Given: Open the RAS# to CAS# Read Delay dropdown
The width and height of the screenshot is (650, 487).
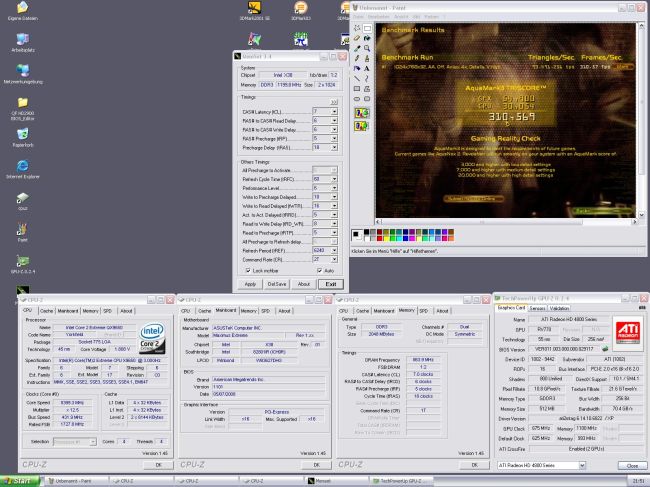Looking at the screenshot, I should click(334, 121).
